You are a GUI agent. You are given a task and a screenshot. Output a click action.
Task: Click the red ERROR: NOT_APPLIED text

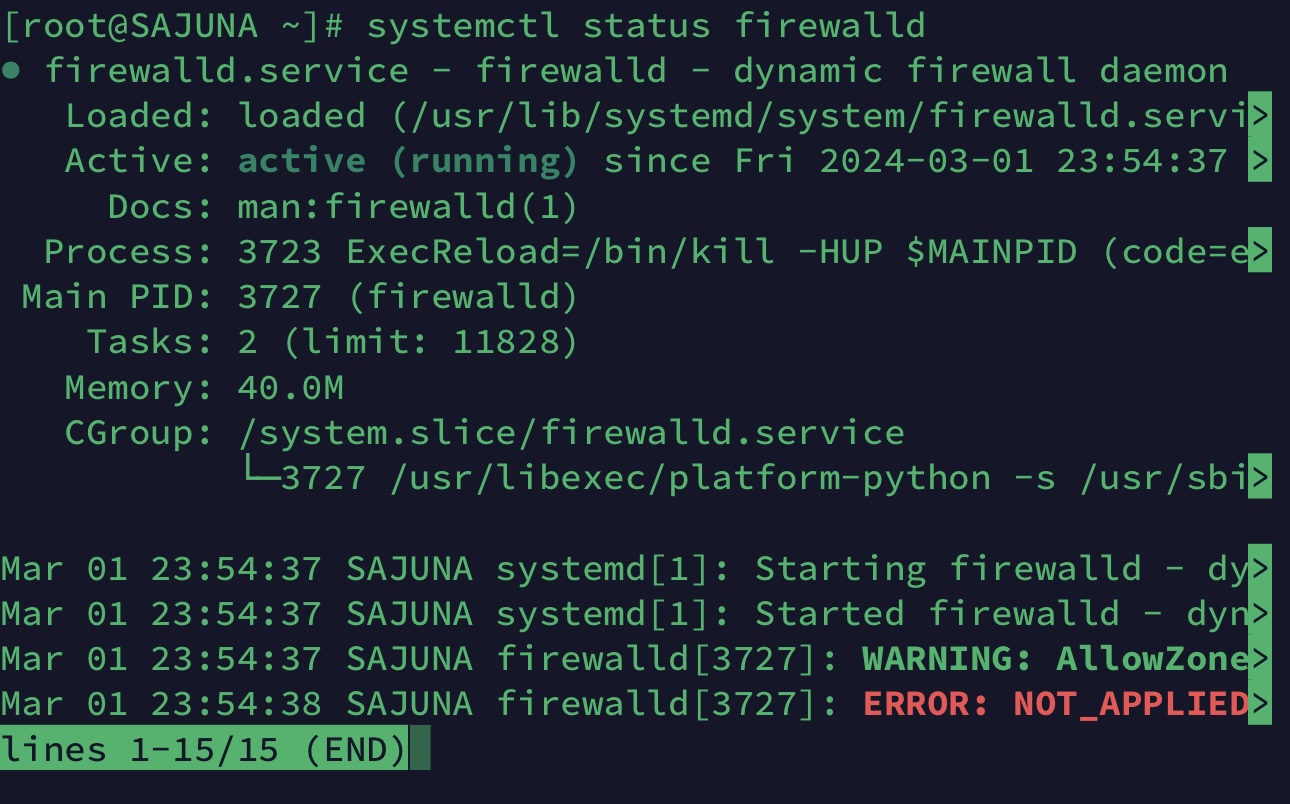click(1055, 704)
